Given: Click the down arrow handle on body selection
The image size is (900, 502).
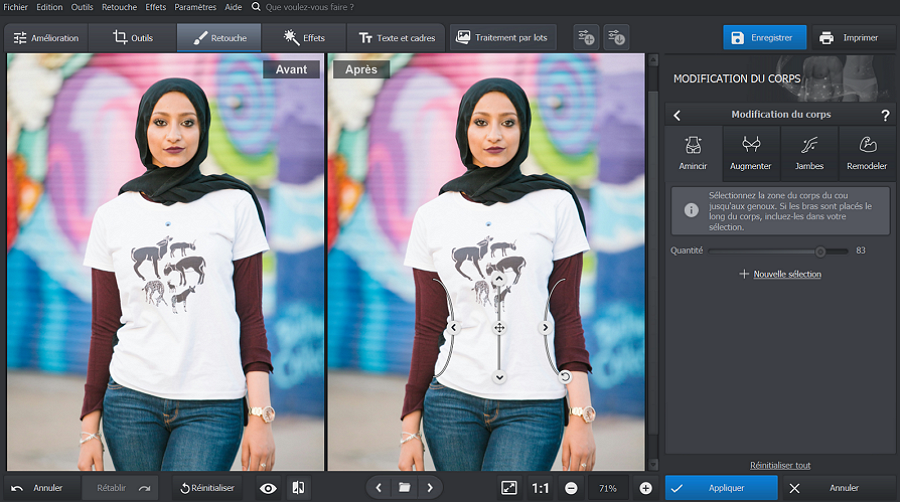Looking at the screenshot, I should pyautogui.click(x=499, y=377).
